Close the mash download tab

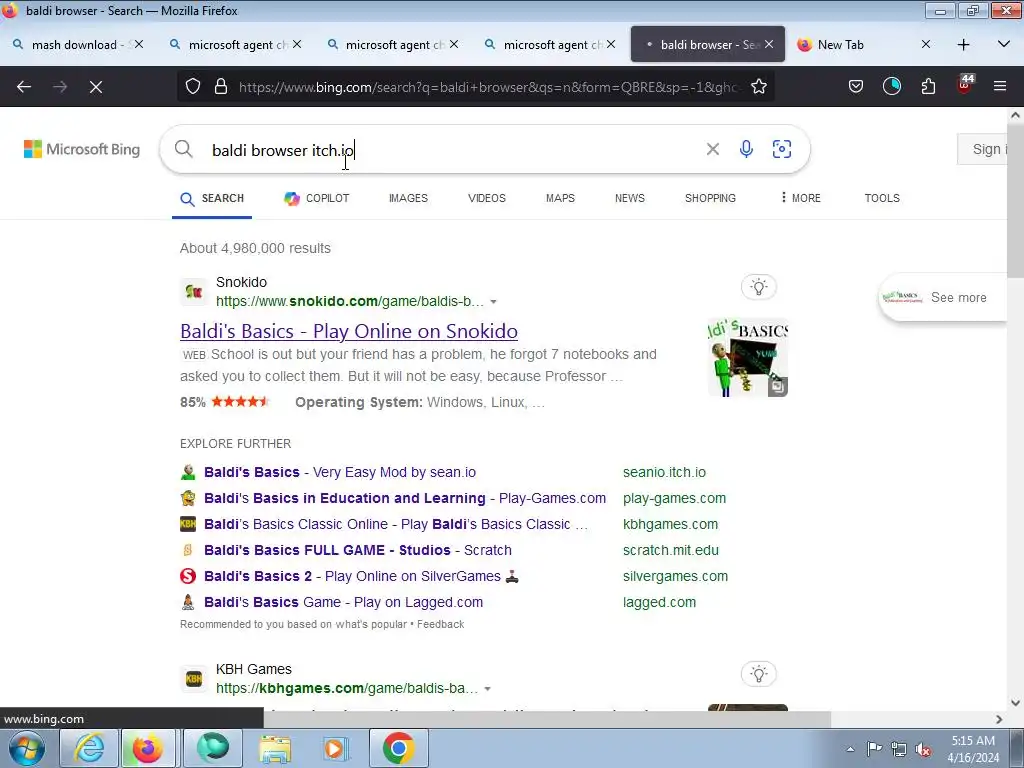(138, 44)
